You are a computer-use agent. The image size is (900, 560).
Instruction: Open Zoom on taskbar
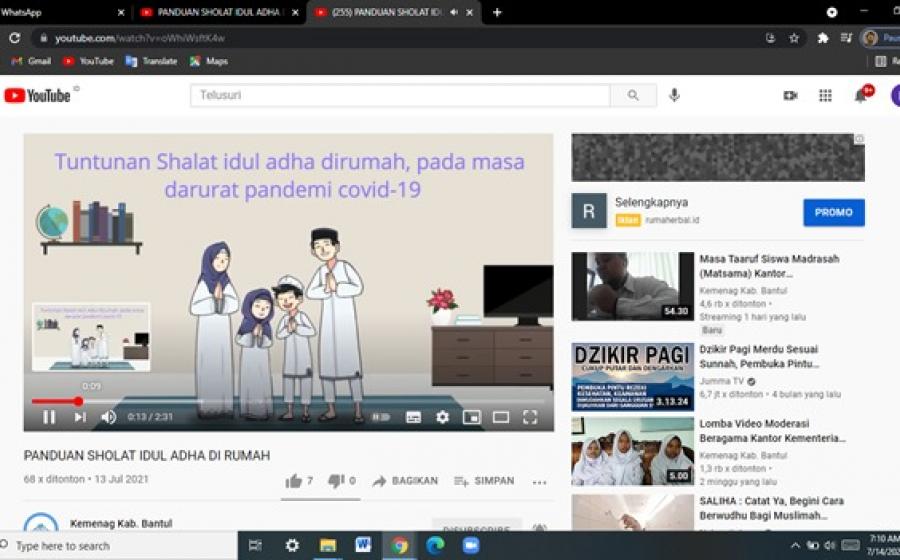point(471,546)
